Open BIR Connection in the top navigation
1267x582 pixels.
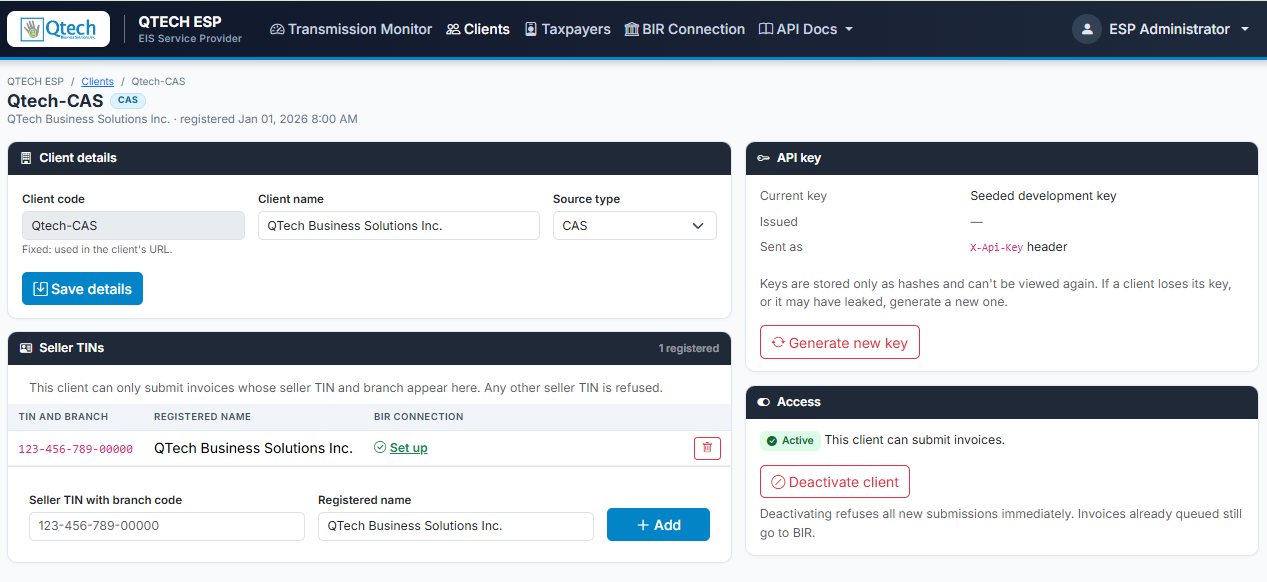point(684,29)
